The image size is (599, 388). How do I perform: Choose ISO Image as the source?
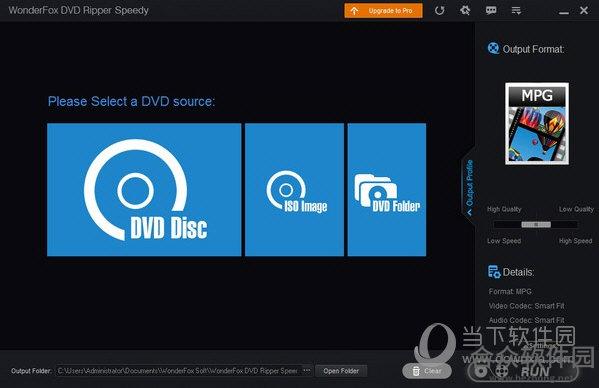(x=294, y=189)
